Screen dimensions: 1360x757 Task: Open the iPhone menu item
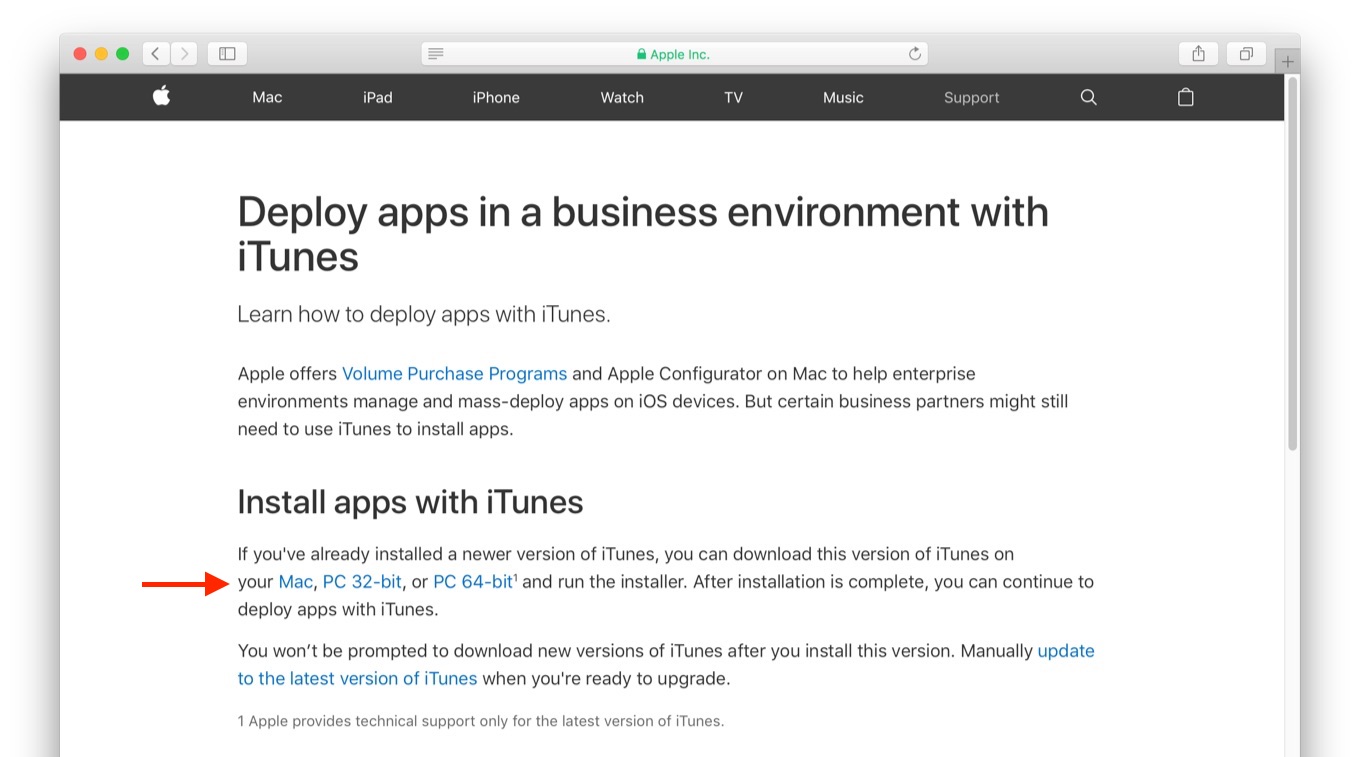pyautogui.click(x=496, y=97)
